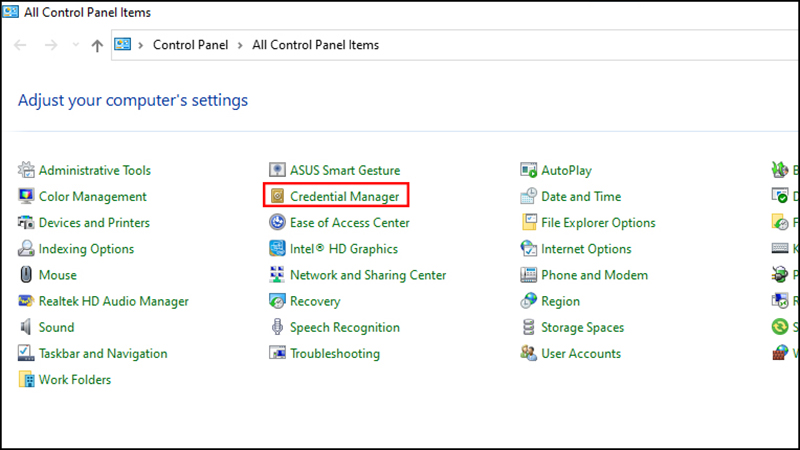Click the Mouse icon

coord(26,274)
